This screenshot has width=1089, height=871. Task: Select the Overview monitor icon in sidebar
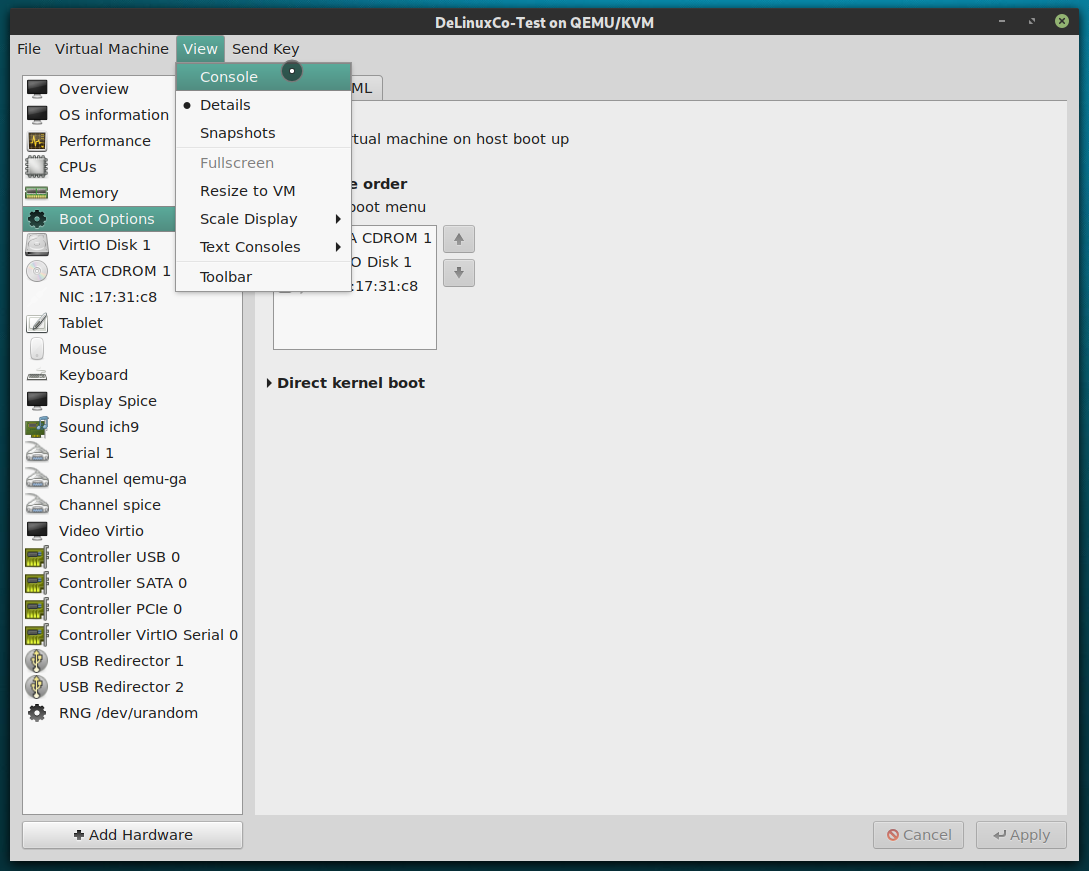pyautogui.click(x=37, y=89)
